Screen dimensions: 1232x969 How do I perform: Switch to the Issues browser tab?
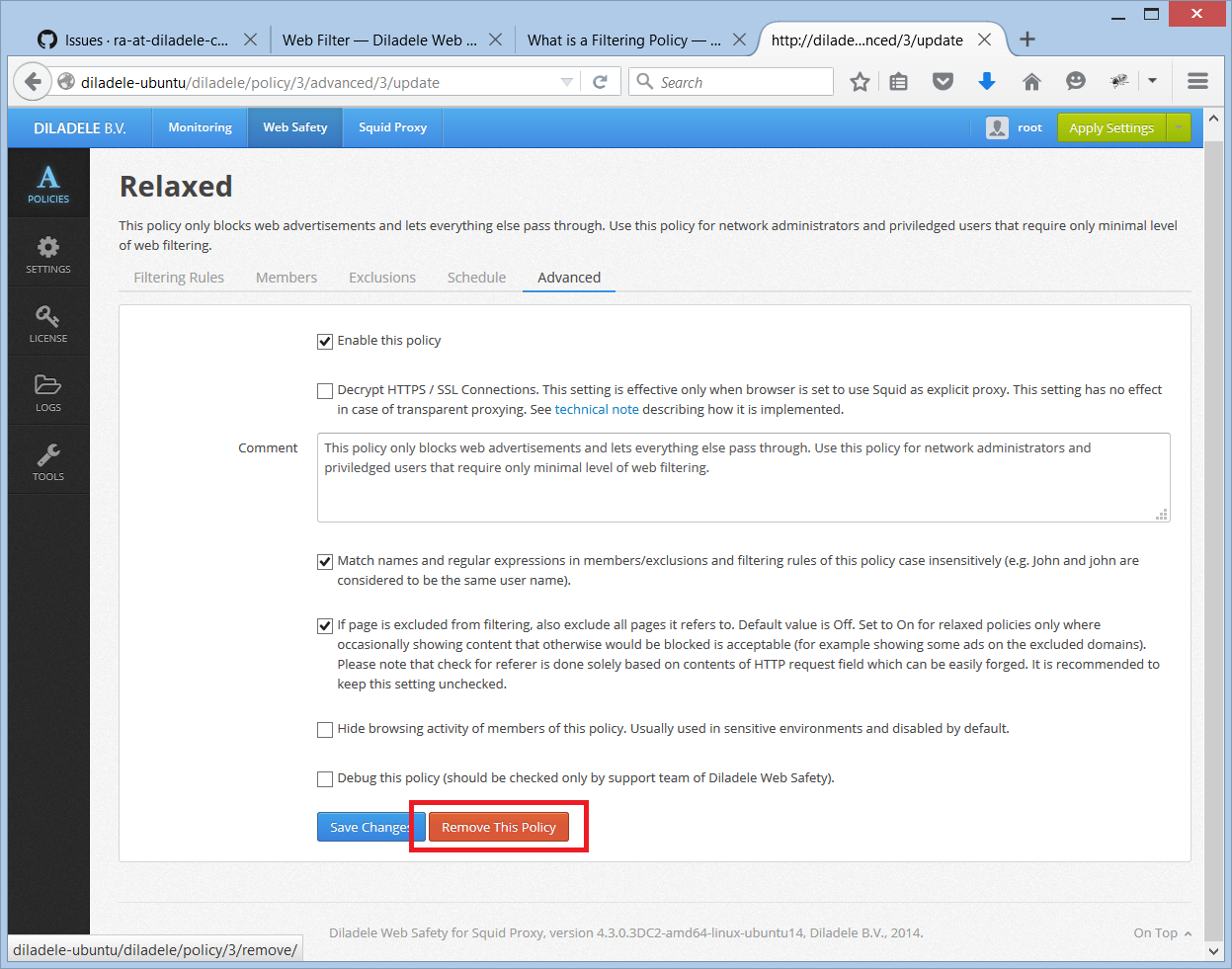[x=146, y=40]
